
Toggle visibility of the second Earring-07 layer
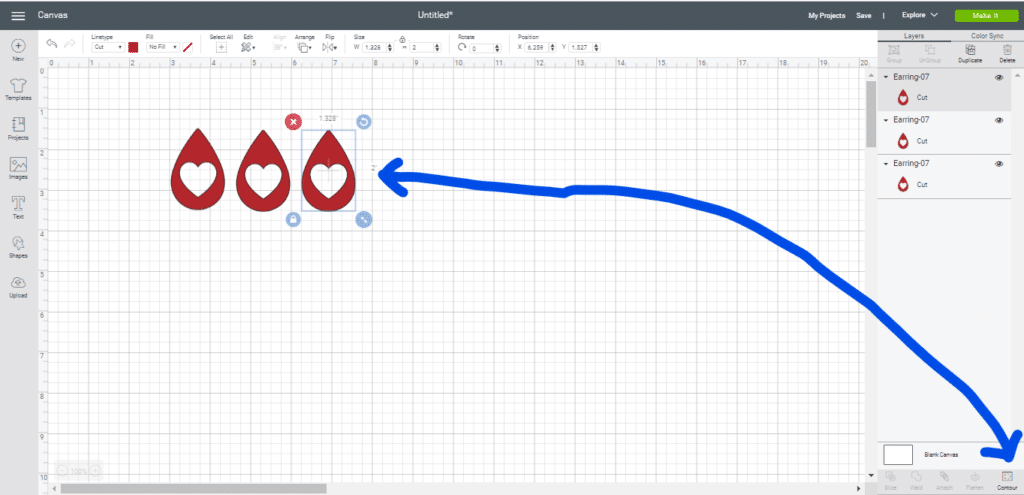[x=998, y=120]
